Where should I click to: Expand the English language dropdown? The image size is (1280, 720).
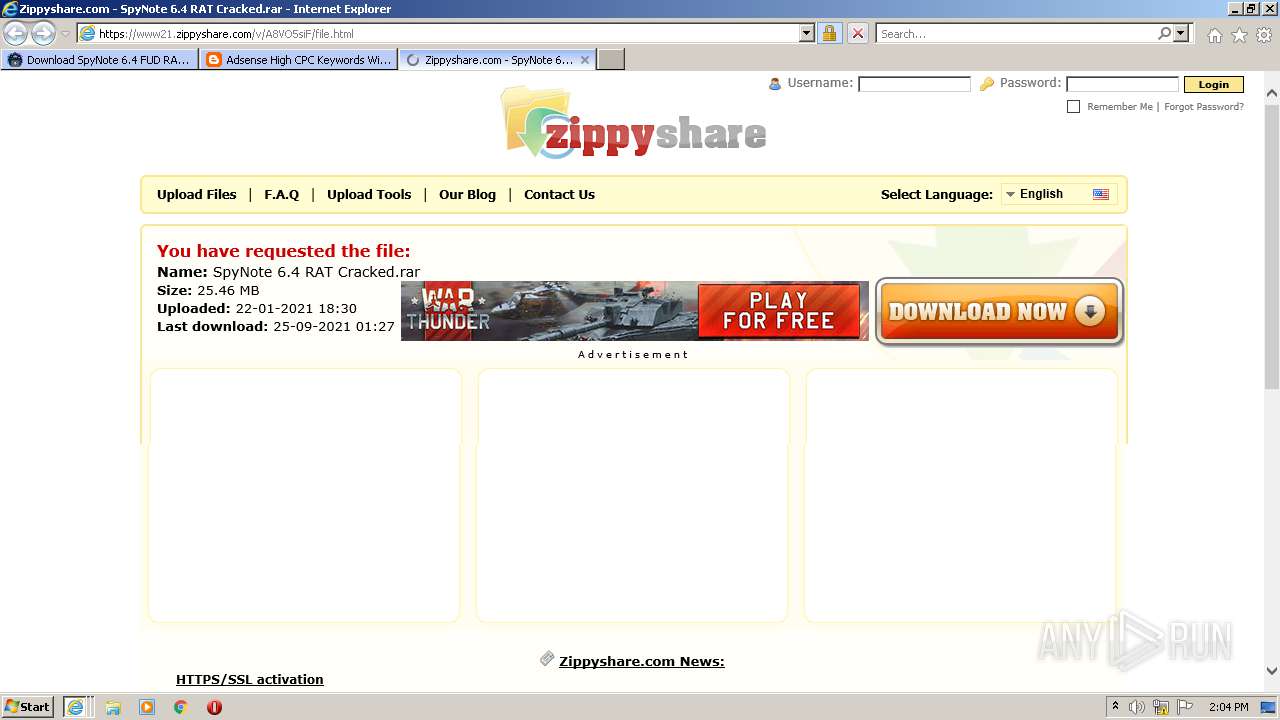pos(1058,194)
